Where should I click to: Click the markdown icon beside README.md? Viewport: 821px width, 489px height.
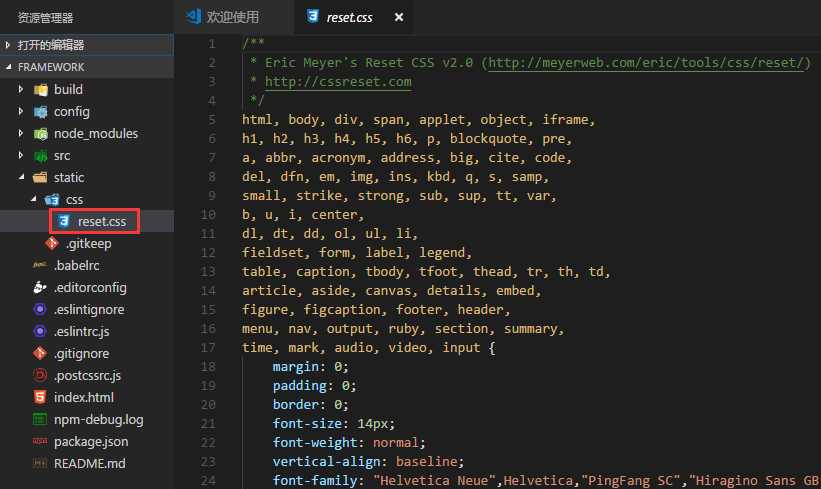coord(40,463)
